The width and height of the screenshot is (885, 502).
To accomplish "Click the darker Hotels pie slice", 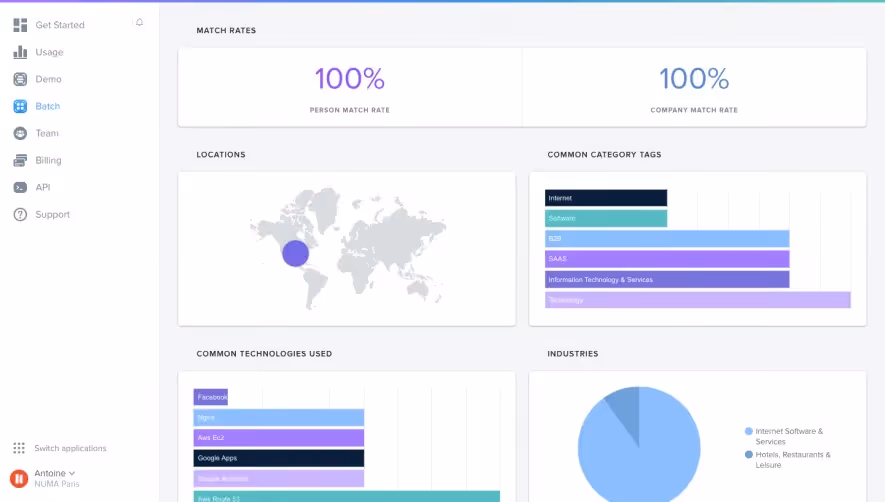I will coord(626,409).
